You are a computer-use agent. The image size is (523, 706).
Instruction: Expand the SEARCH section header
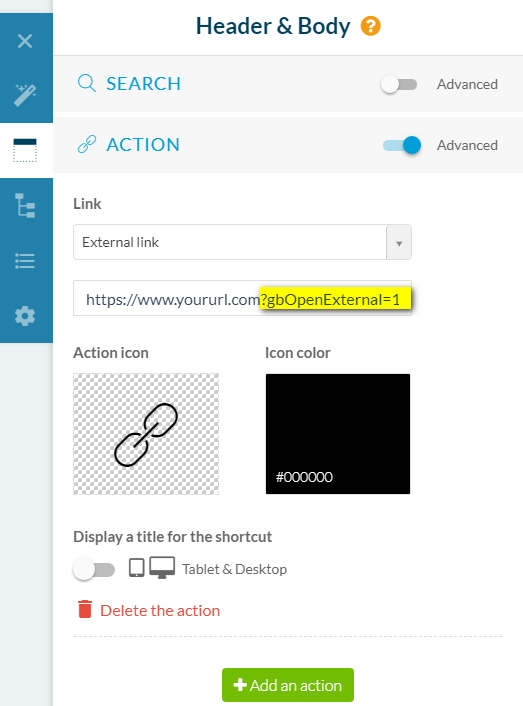(143, 84)
